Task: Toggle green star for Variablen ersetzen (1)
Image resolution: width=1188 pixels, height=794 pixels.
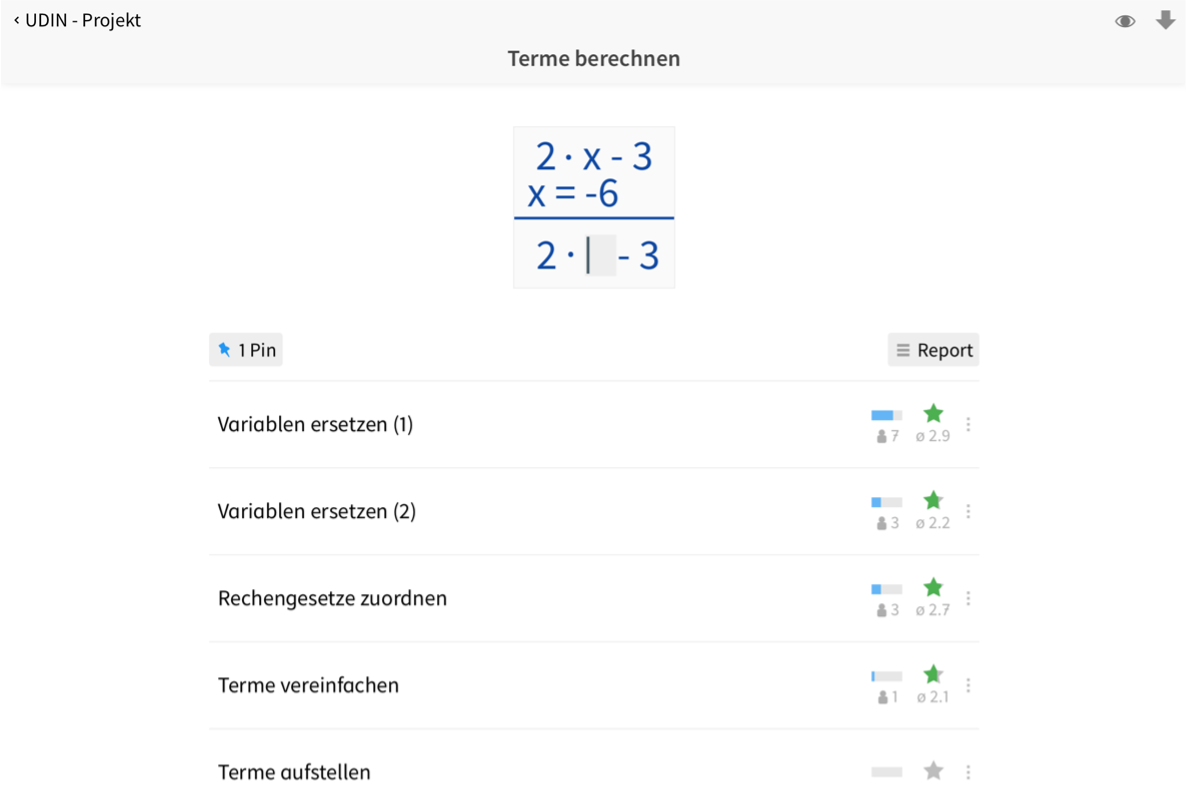Action: 933,413
